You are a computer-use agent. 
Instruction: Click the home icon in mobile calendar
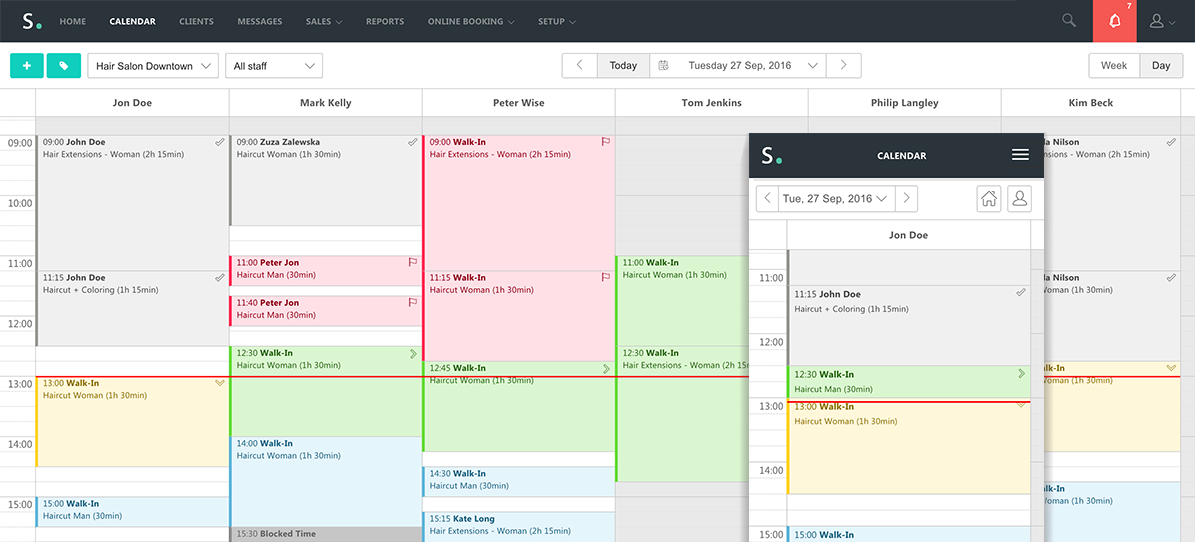pos(989,198)
